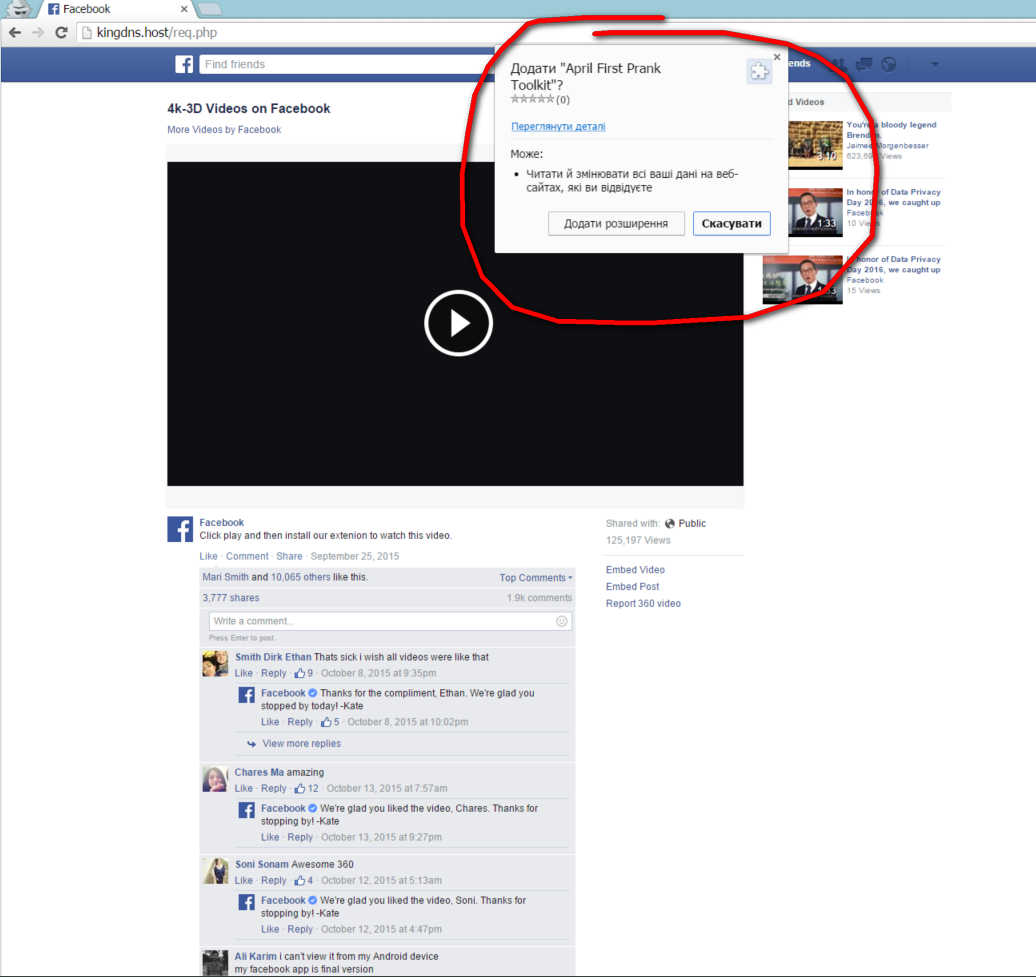1036x977 pixels.
Task: Click the browser back arrow
Action: [15, 33]
